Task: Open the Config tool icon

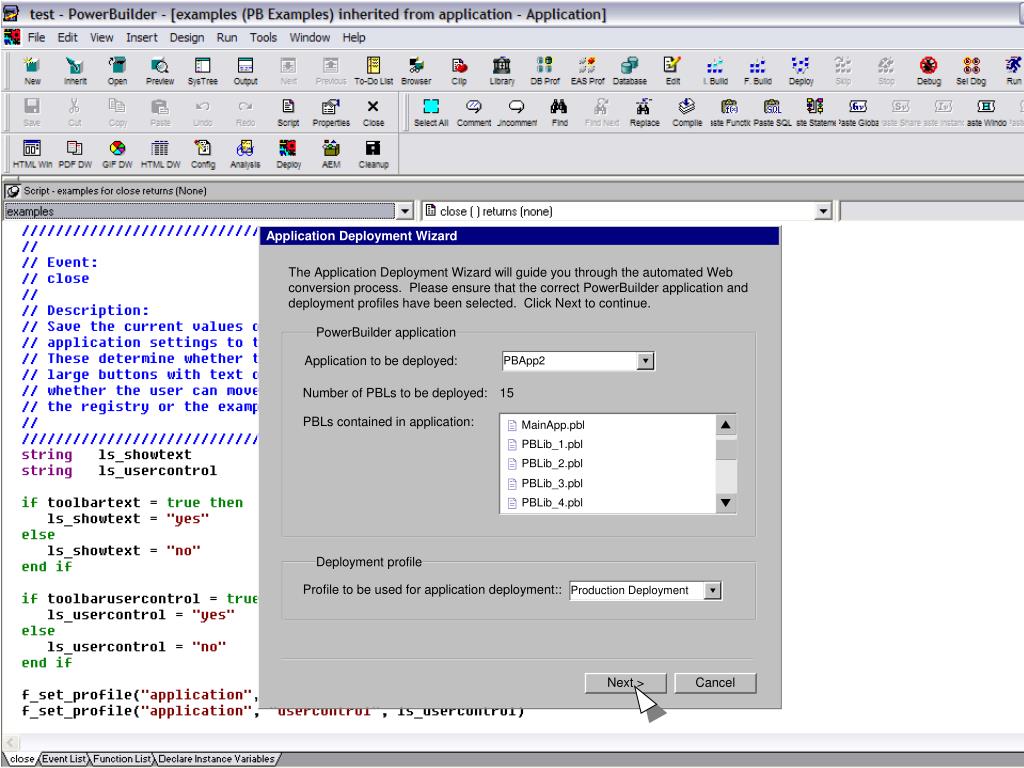Action: coord(203,155)
